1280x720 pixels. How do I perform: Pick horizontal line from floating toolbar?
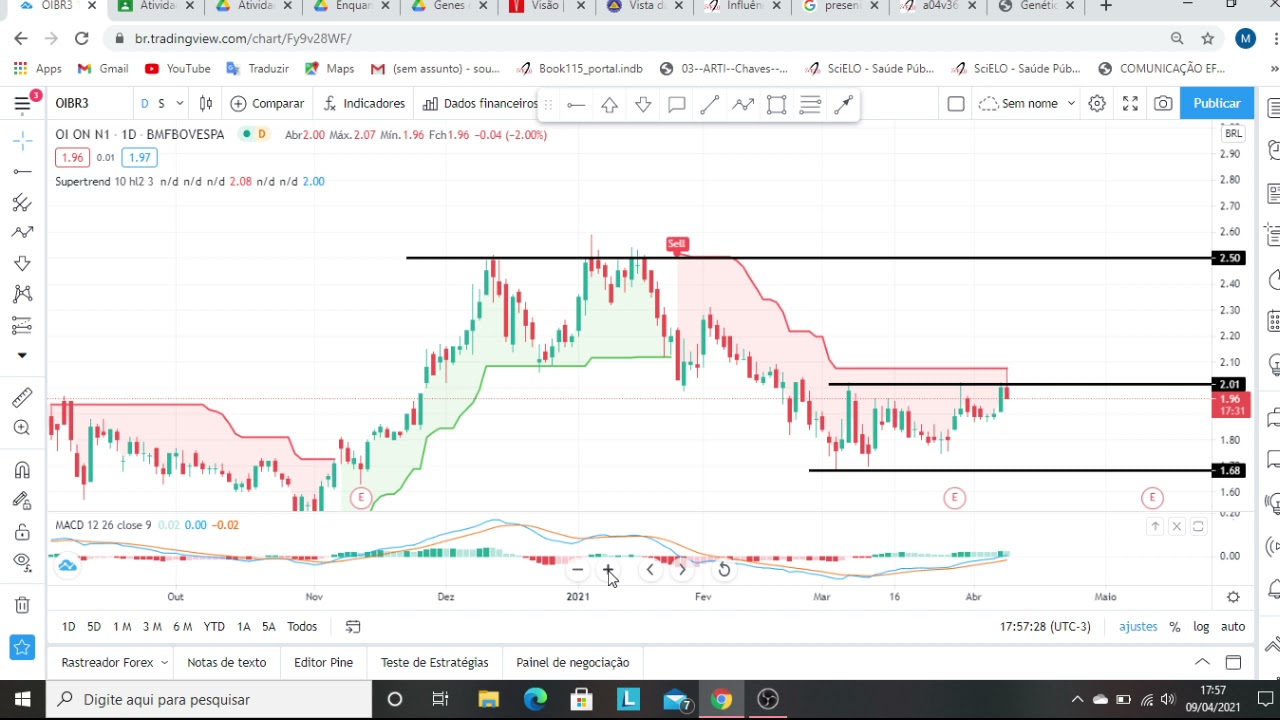pyautogui.click(x=576, y=104)
